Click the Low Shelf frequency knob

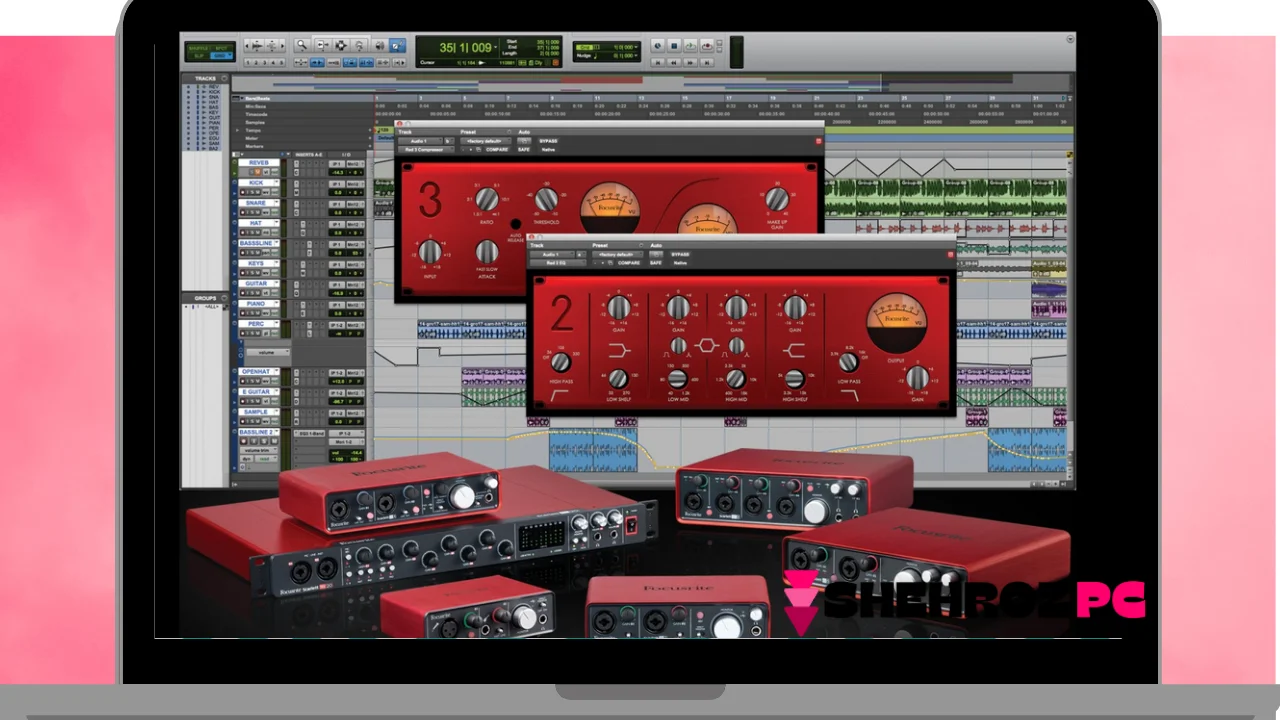tap(619, 378)
